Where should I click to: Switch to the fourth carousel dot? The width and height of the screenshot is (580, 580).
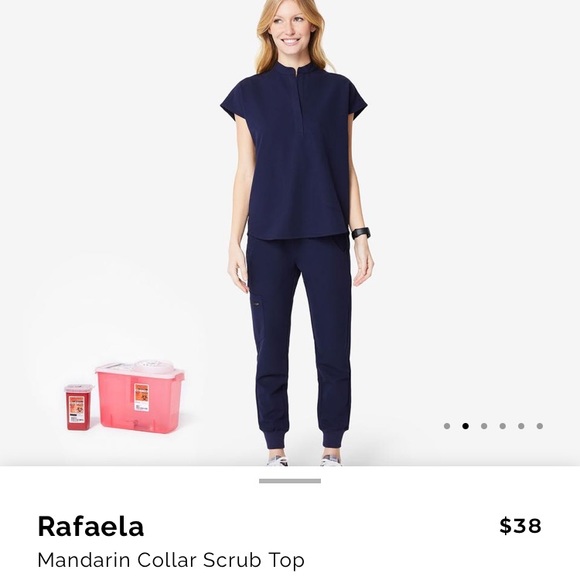(x=502, y=426)
